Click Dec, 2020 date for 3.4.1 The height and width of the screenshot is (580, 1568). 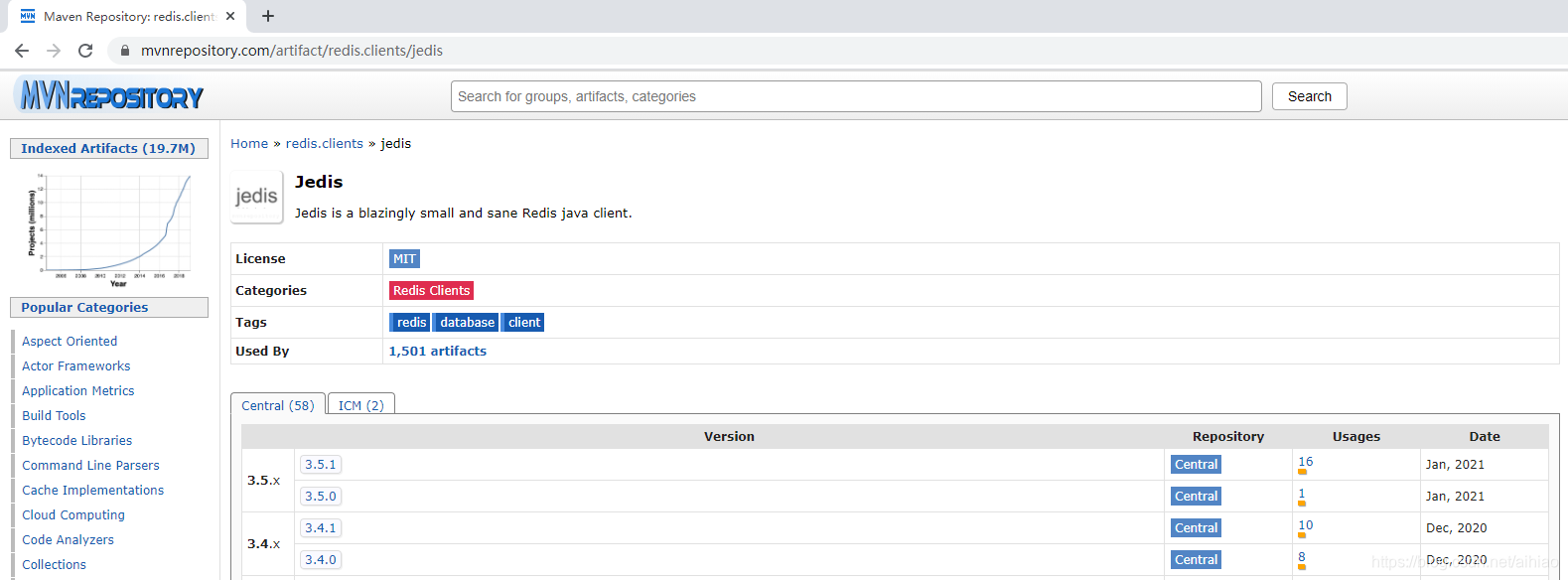click(1456, 528)
